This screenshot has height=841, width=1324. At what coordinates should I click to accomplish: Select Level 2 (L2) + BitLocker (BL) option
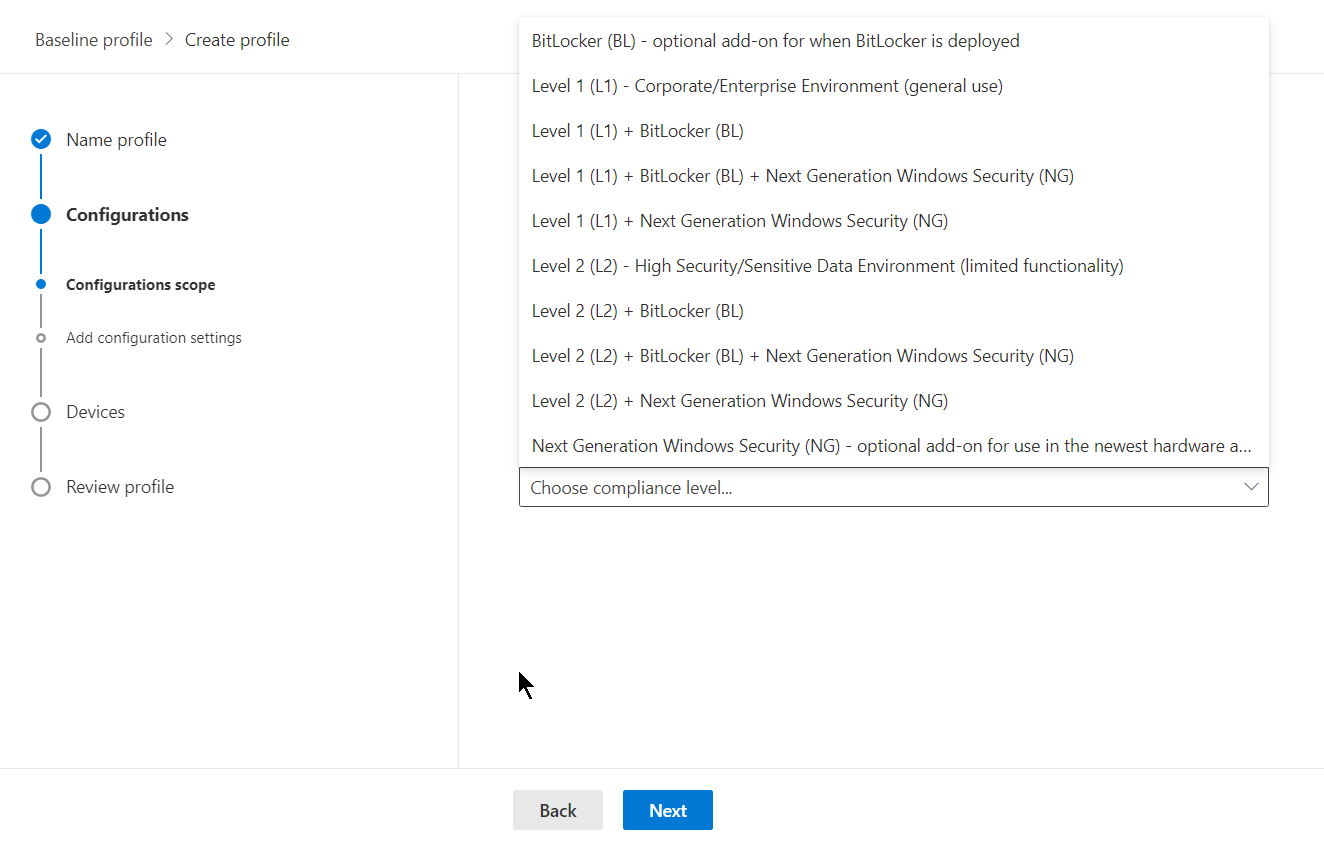(x=637, y=311)
